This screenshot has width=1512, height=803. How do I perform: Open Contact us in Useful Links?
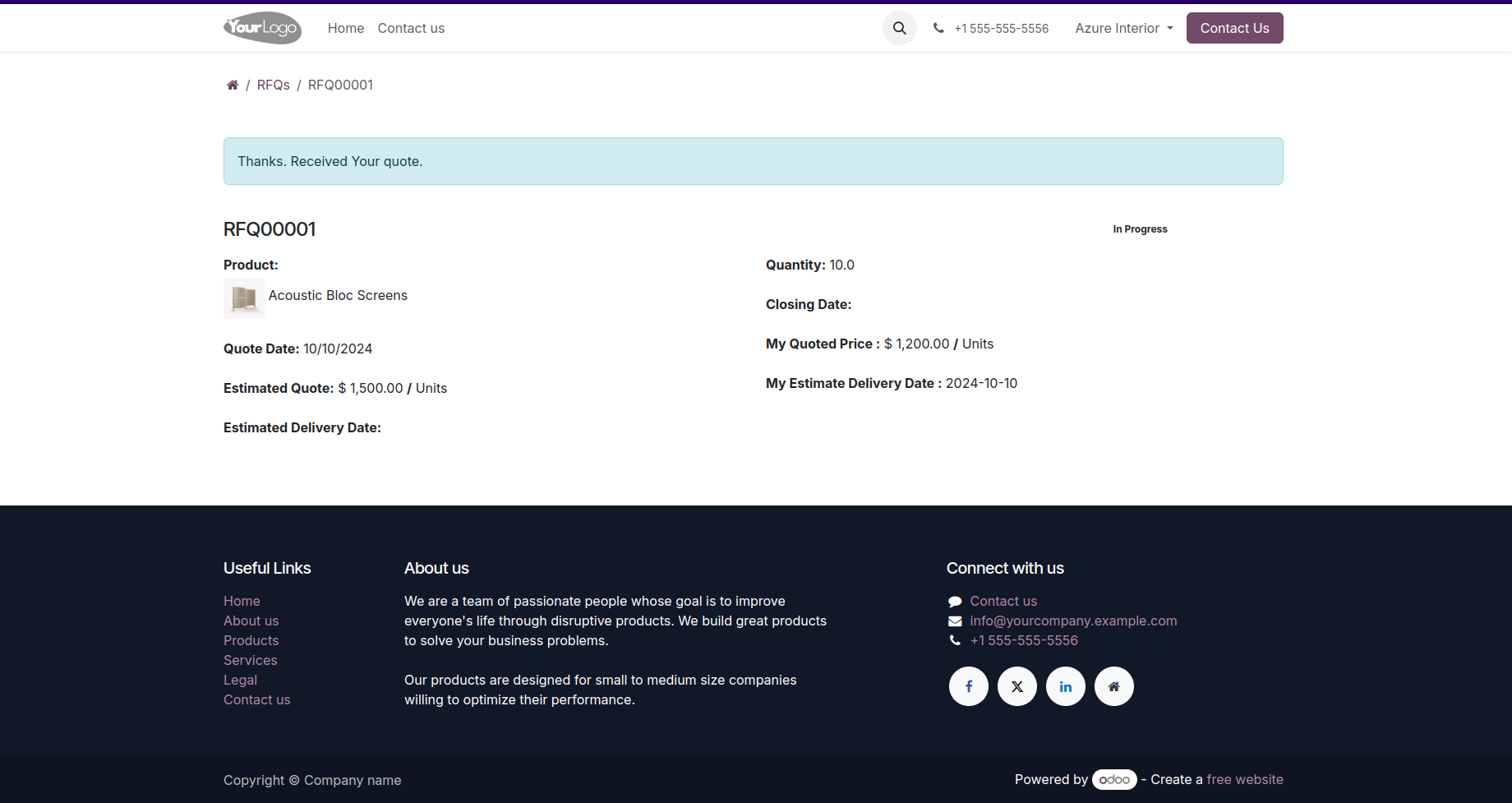(x=256, y=699)
